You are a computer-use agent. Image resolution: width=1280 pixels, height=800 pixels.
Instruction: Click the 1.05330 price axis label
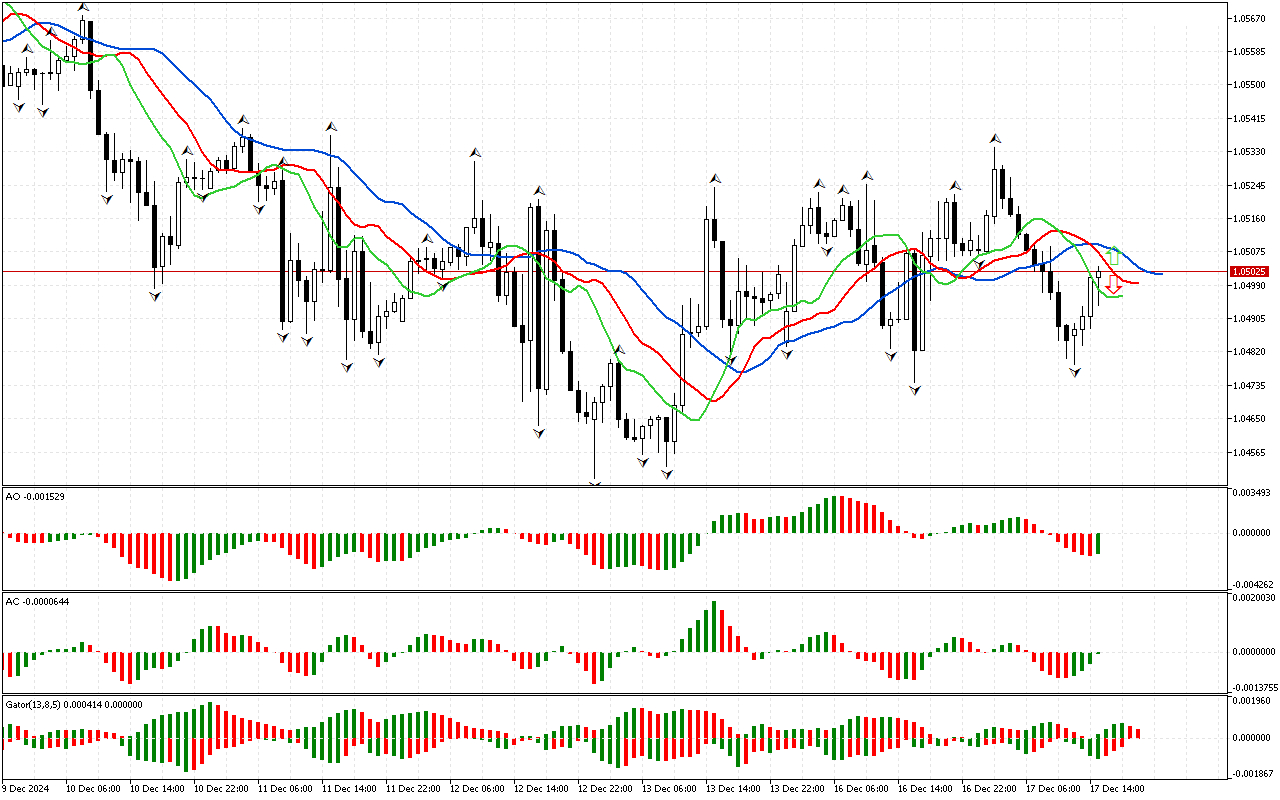point(1249,152)
